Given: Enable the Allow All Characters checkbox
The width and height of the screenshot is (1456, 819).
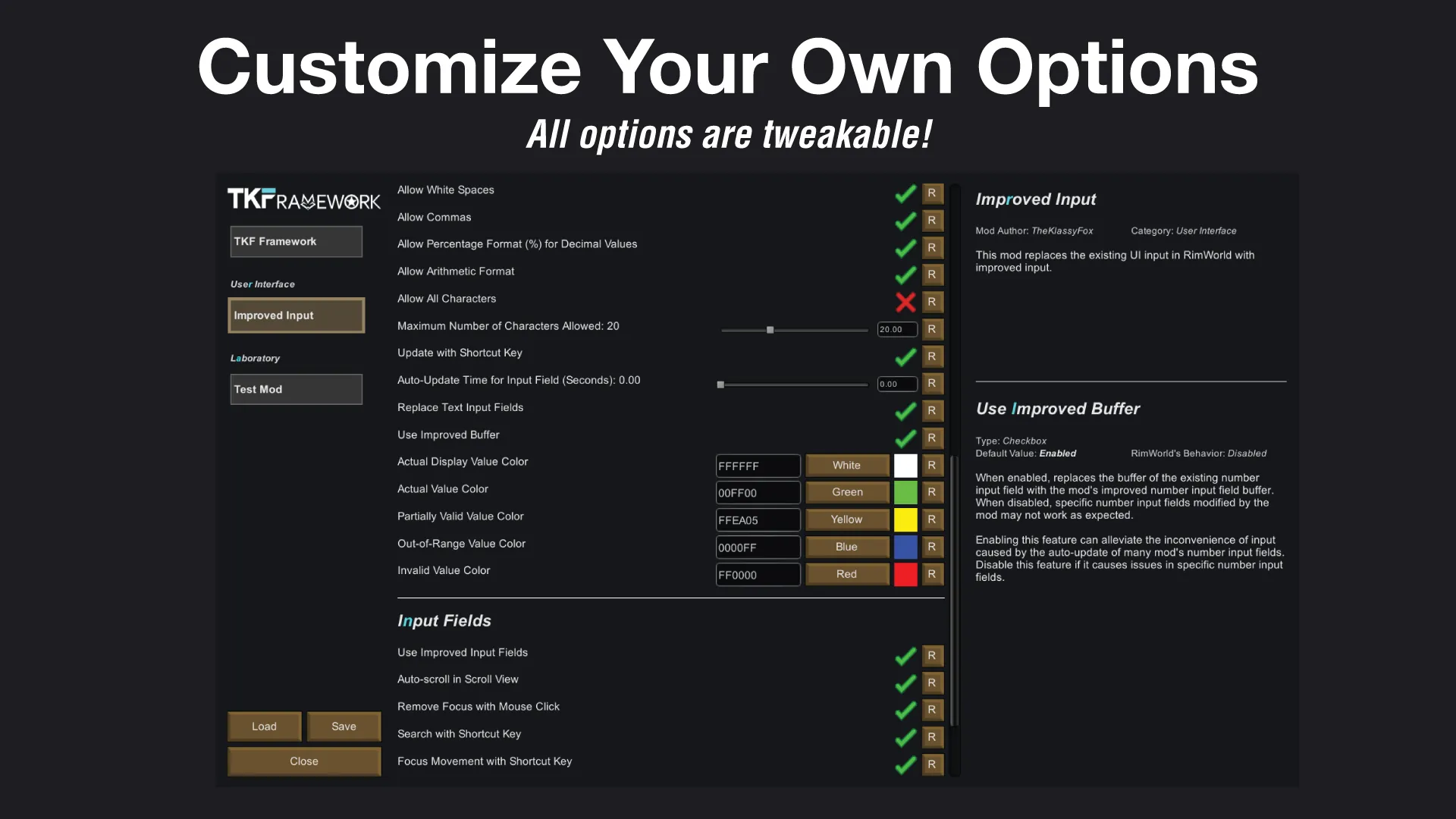Looking at the screenshot, I should pyautogui.click(x=905, y=302).
